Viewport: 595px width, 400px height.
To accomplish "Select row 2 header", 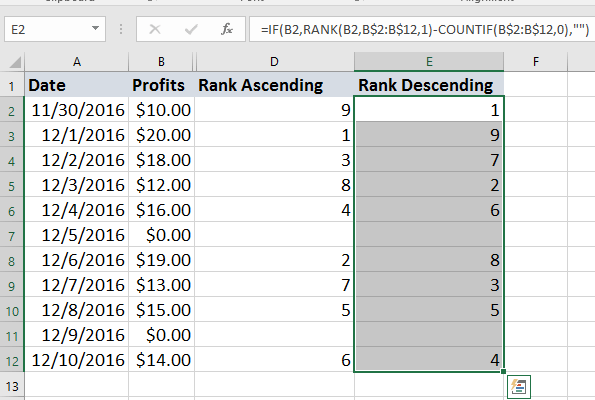I will tap(12, 110).
